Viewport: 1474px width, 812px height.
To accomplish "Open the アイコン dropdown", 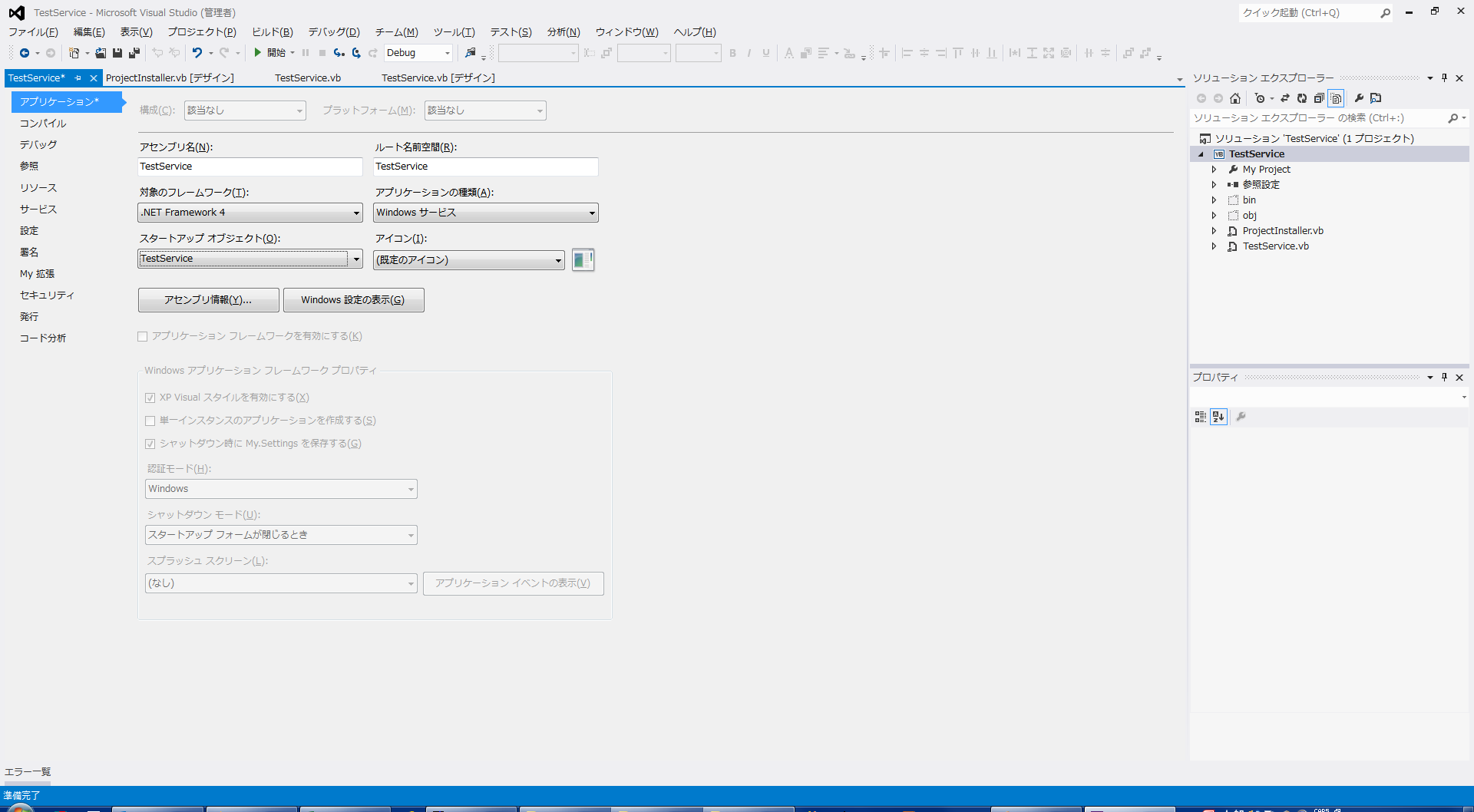I will point(469,260).
